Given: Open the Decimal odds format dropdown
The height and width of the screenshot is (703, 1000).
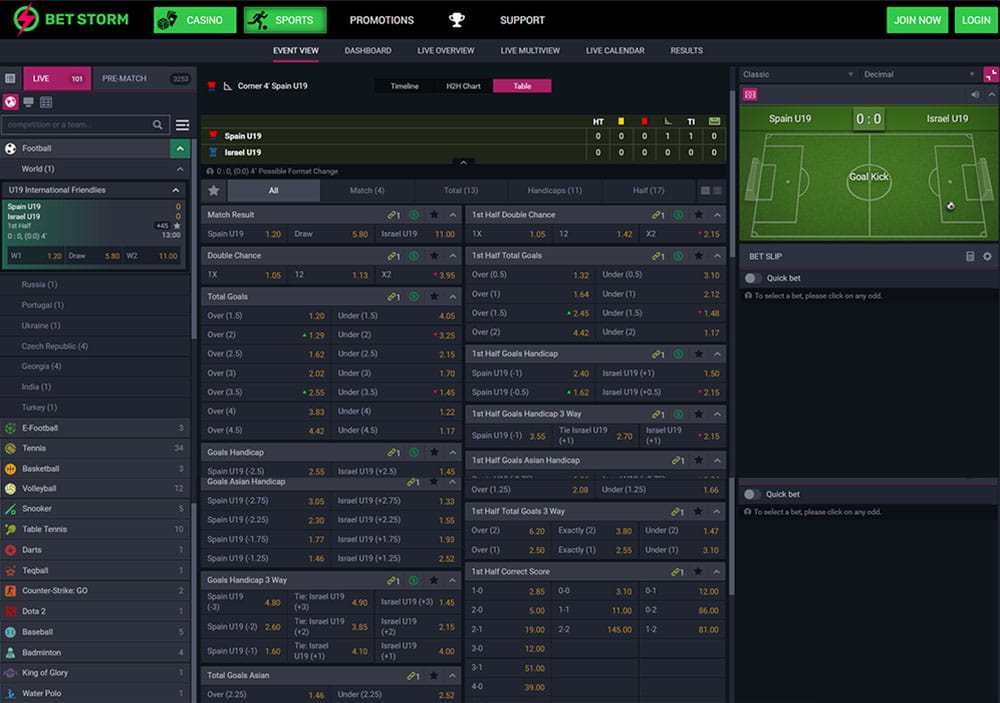Looking at the screenshot, I should [x=919, y=75].
